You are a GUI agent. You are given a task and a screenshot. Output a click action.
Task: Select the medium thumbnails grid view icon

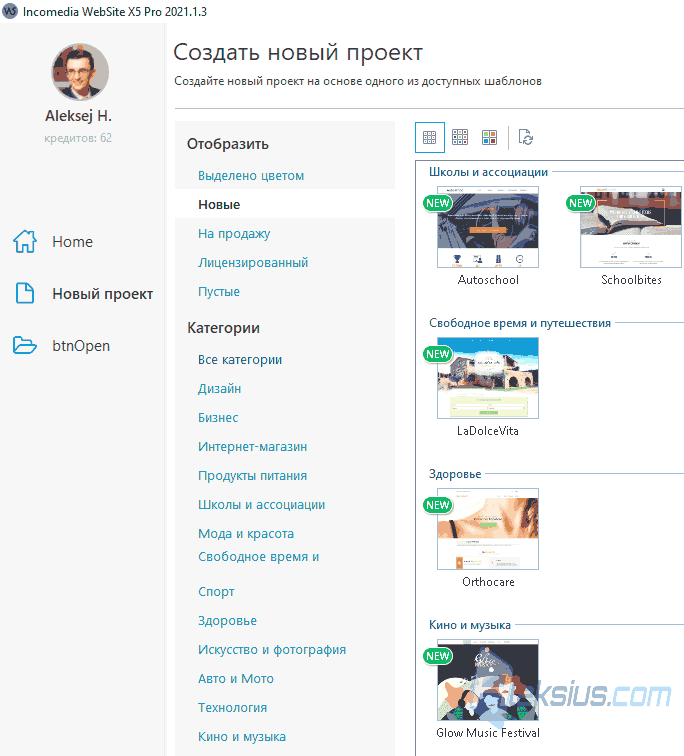(460, 137)
